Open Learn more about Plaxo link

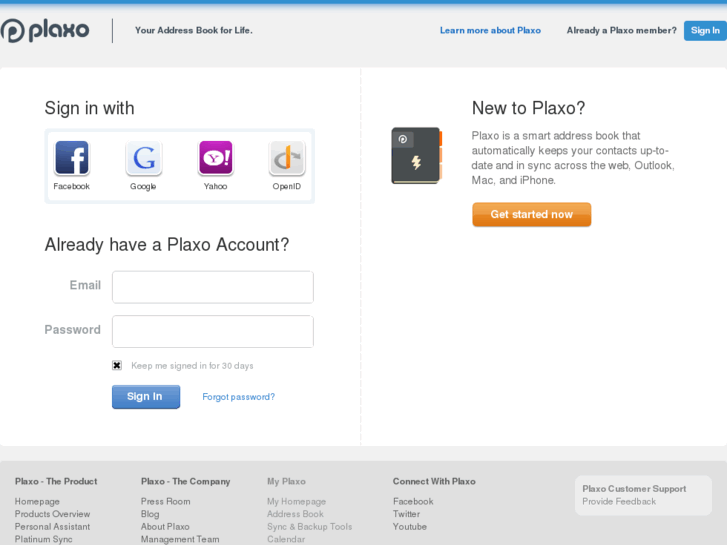point(490,31)
